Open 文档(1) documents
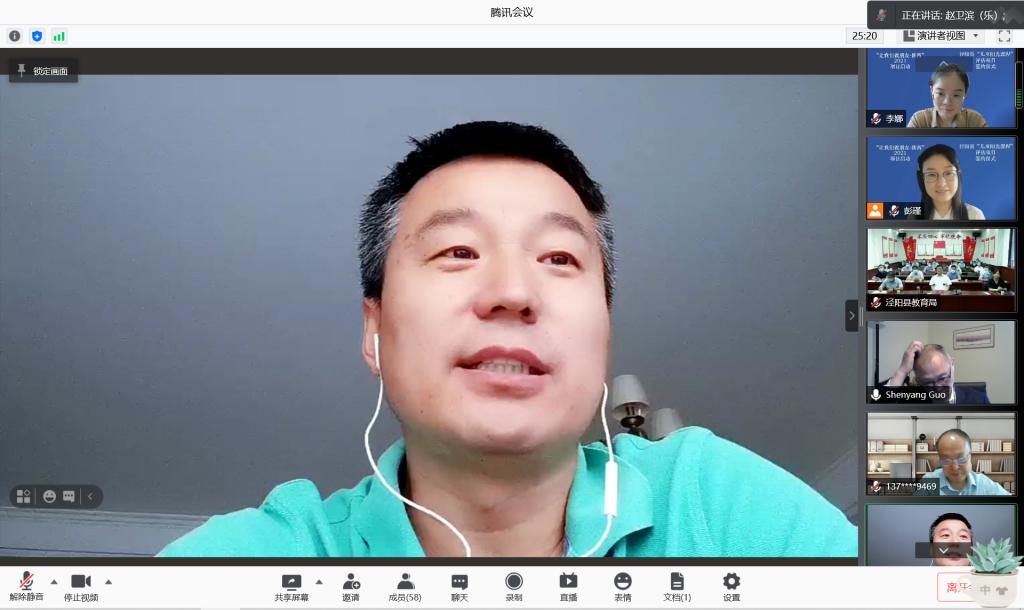The height and width of the screenshot is (610, 1024). (x=677, y=586)
